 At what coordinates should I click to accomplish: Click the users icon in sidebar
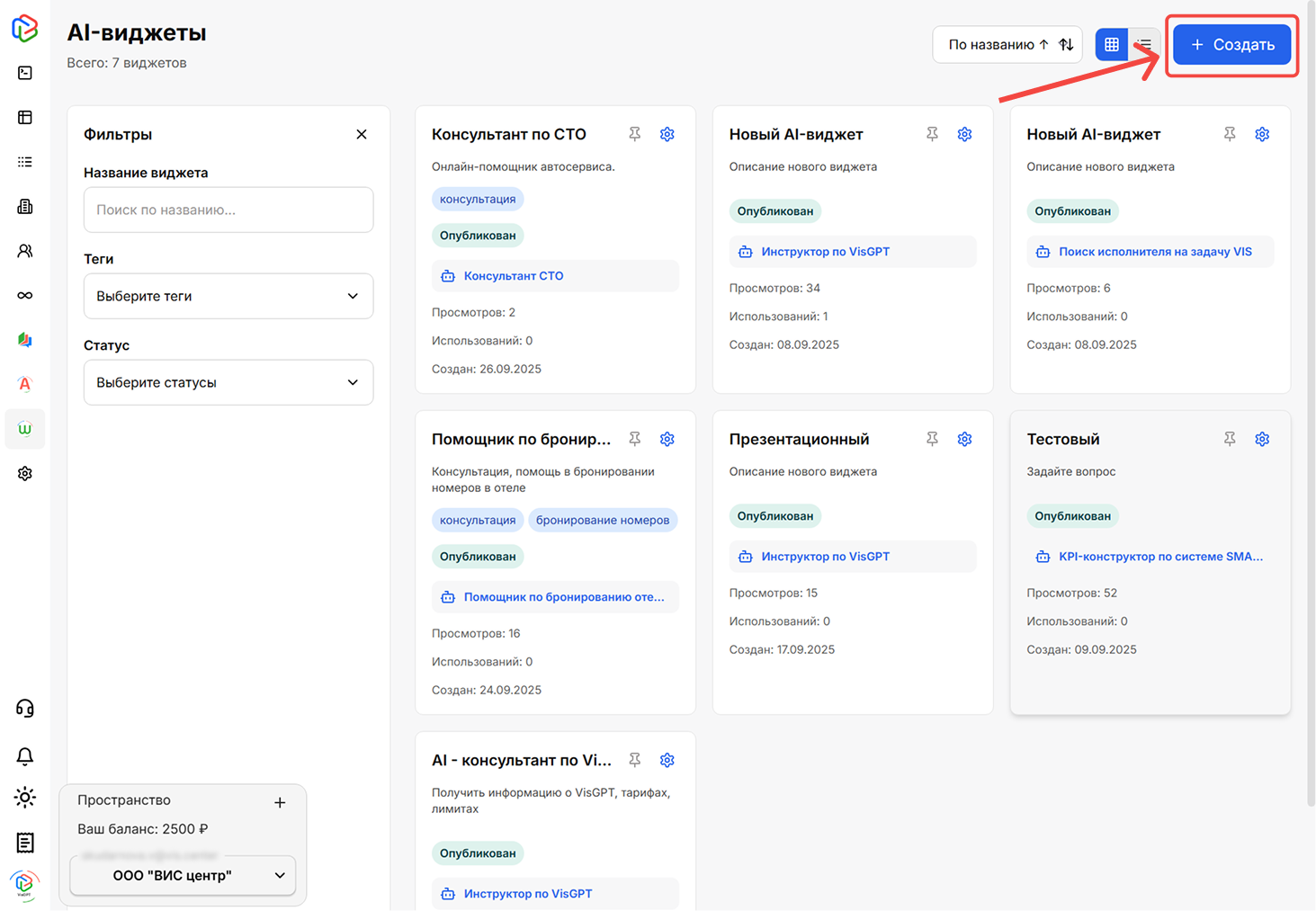click(x=25, y=251)
